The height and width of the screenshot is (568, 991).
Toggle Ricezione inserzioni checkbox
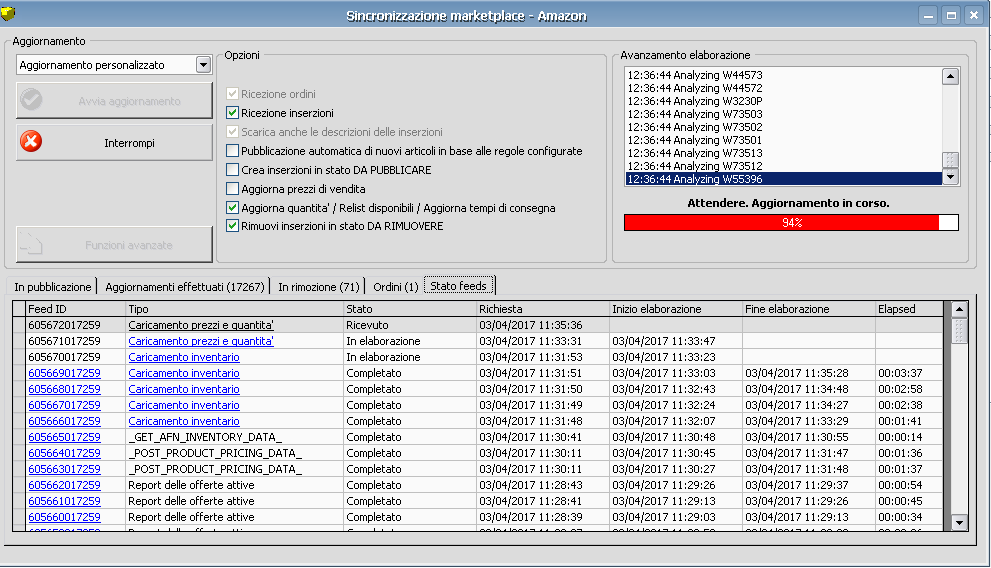coord(232,113)
